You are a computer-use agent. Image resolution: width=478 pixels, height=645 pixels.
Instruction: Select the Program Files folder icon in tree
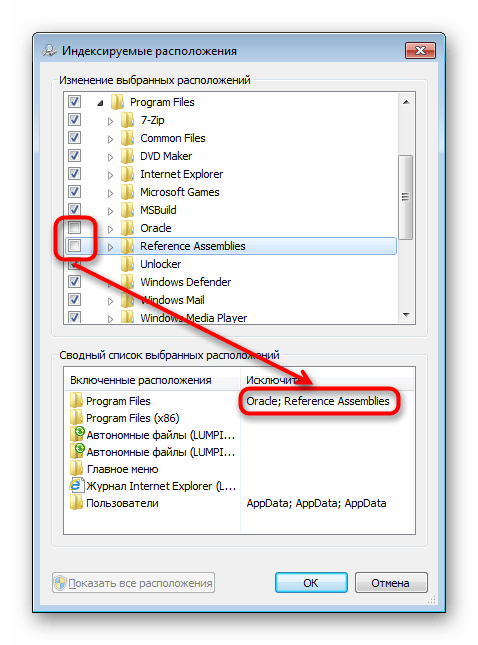tap(117, 102)
